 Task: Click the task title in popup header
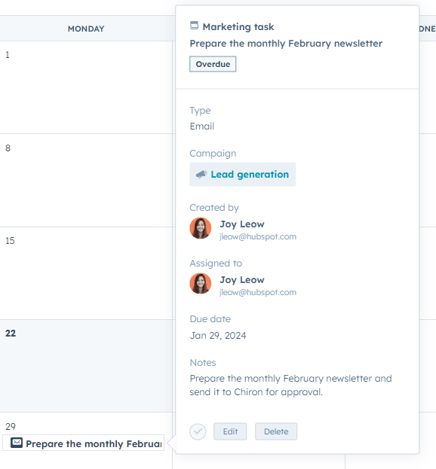(286, 44)
